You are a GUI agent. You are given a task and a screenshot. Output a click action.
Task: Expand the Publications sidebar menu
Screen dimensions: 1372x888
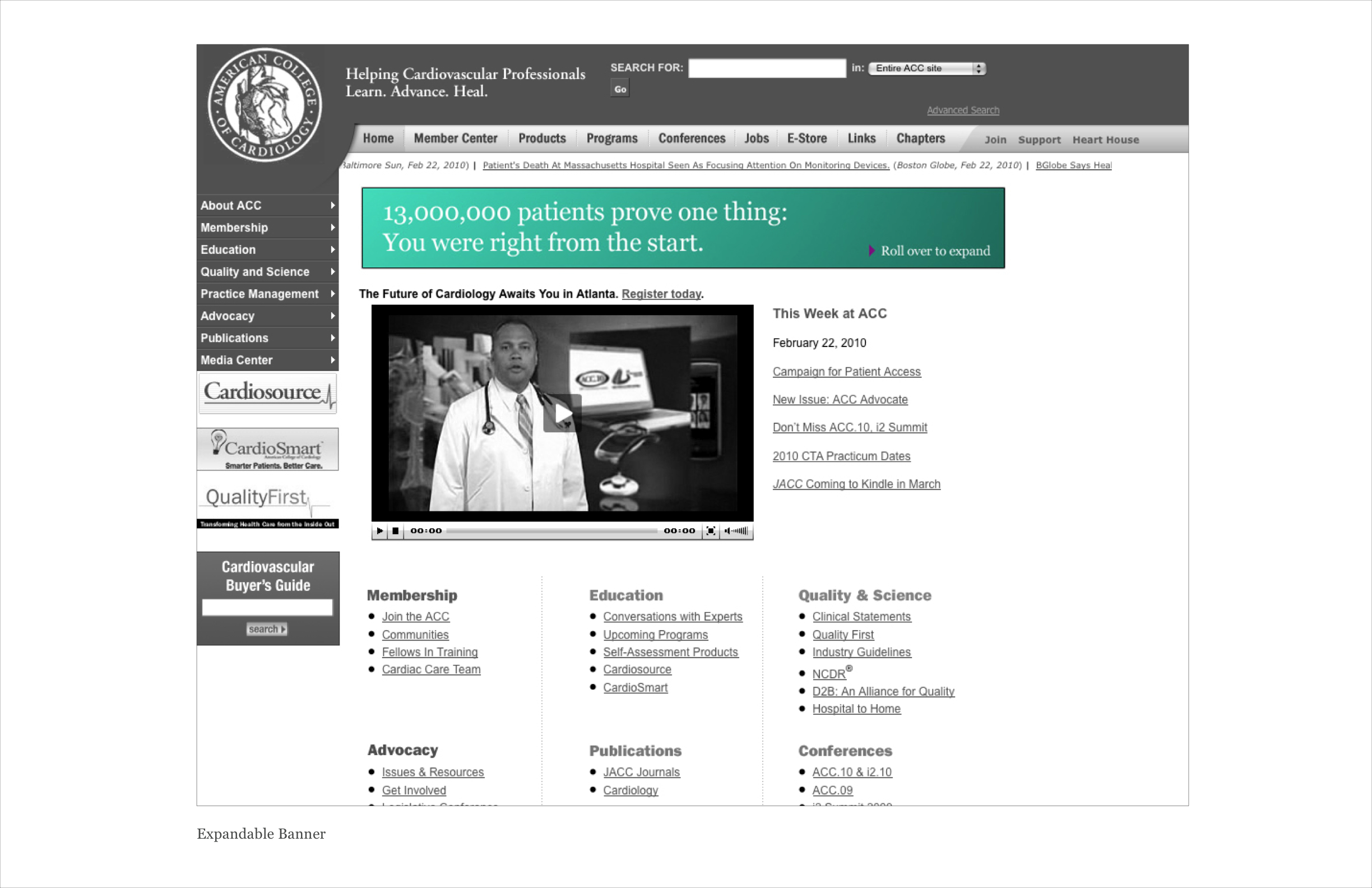tap(267, 338)
